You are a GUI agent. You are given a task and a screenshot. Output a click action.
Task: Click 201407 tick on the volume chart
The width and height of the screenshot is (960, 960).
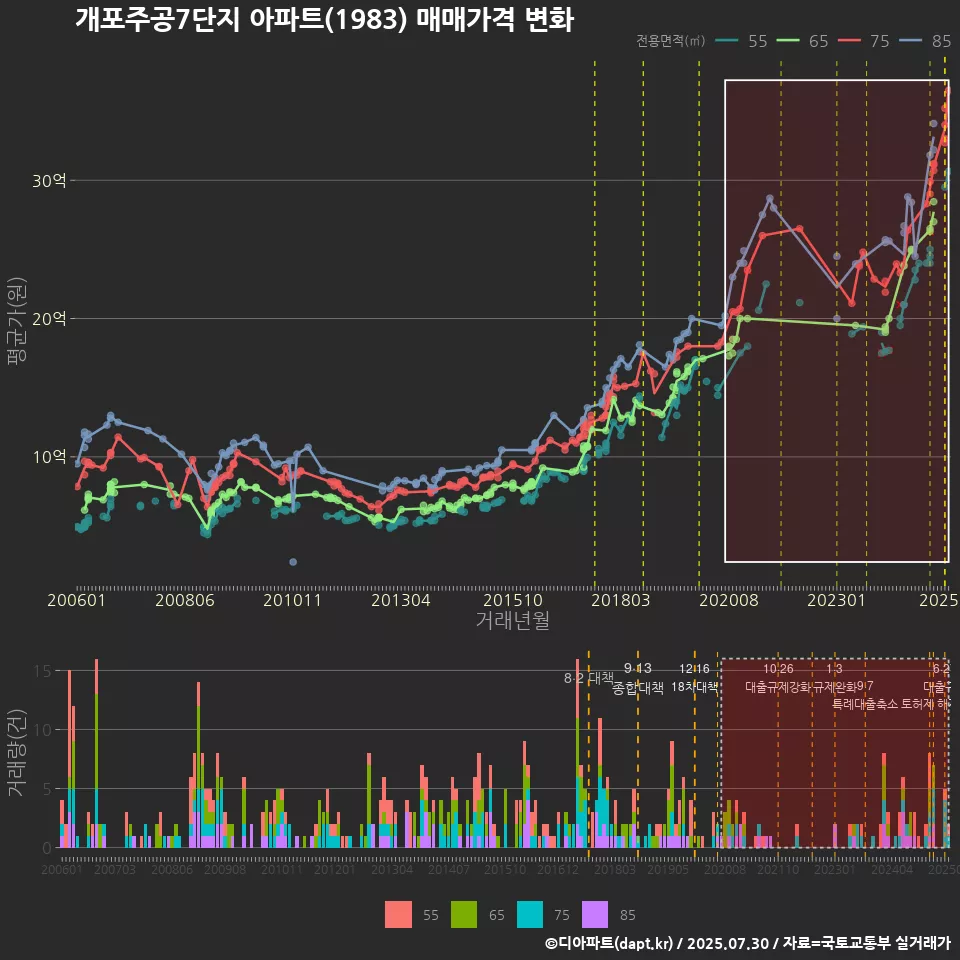pyautogui.click(x=449, y=870)
